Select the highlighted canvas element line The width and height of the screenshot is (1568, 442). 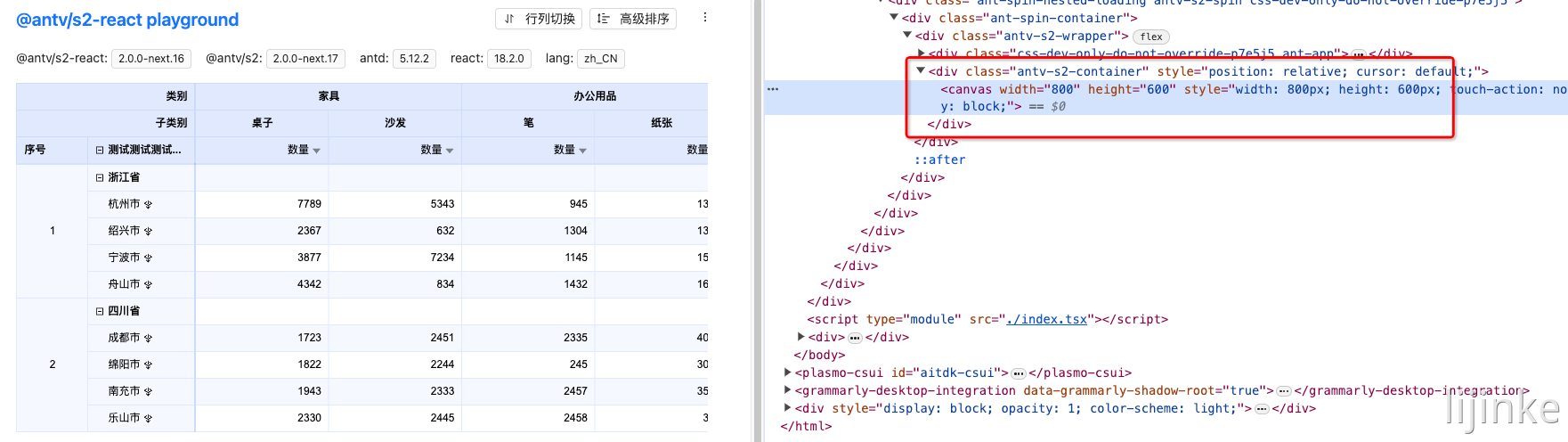tap(1166, 97)
